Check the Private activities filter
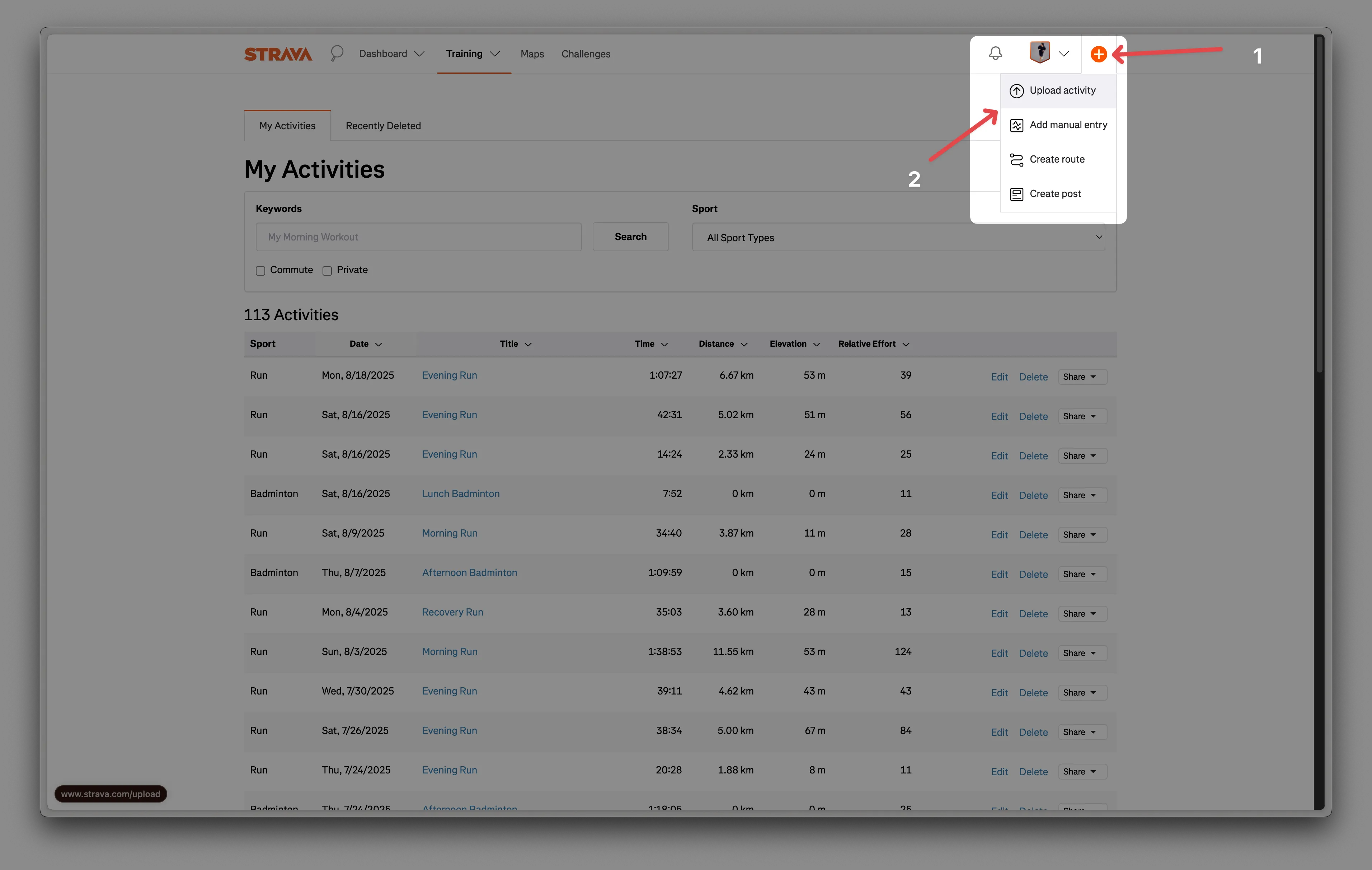Viewport: 1372px width, 870px height. point(328,271)
